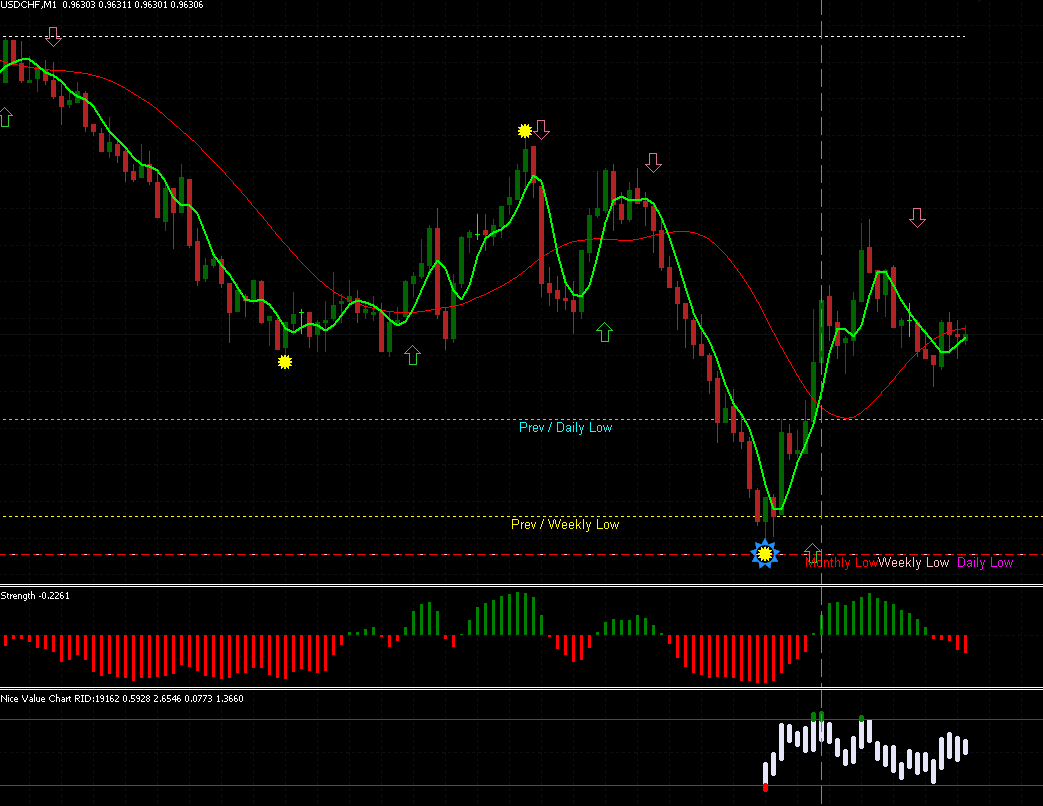
Task: Click the green up arrow beside the blue sun marker
Action: [x=812, y=552]
